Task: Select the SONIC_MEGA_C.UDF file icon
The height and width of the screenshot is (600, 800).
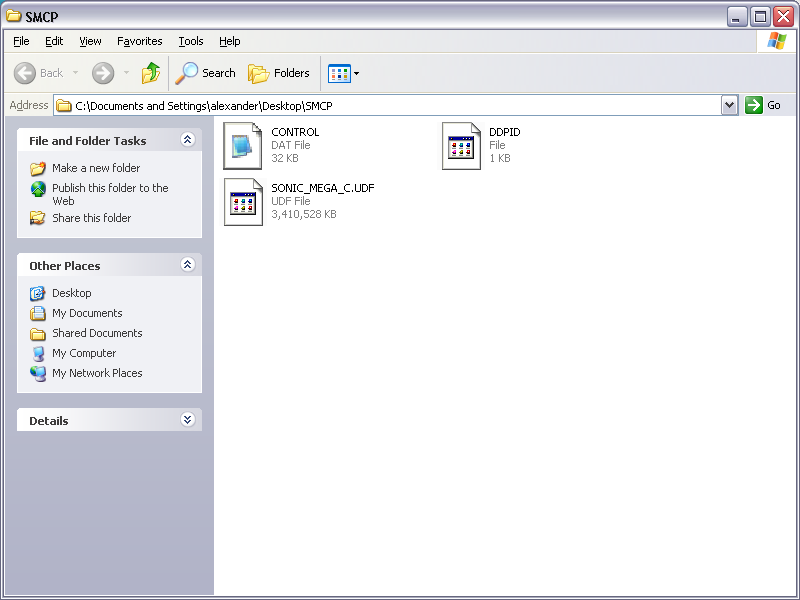Action: point(243,201)
